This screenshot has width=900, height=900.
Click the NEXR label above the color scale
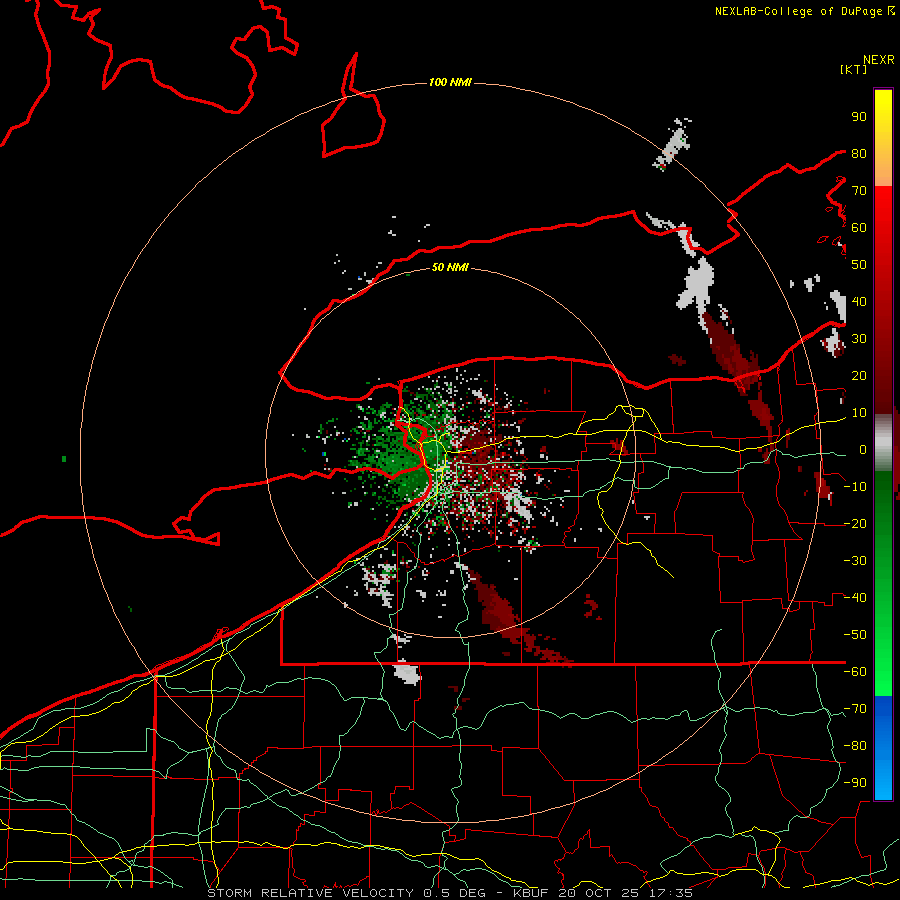879,60
